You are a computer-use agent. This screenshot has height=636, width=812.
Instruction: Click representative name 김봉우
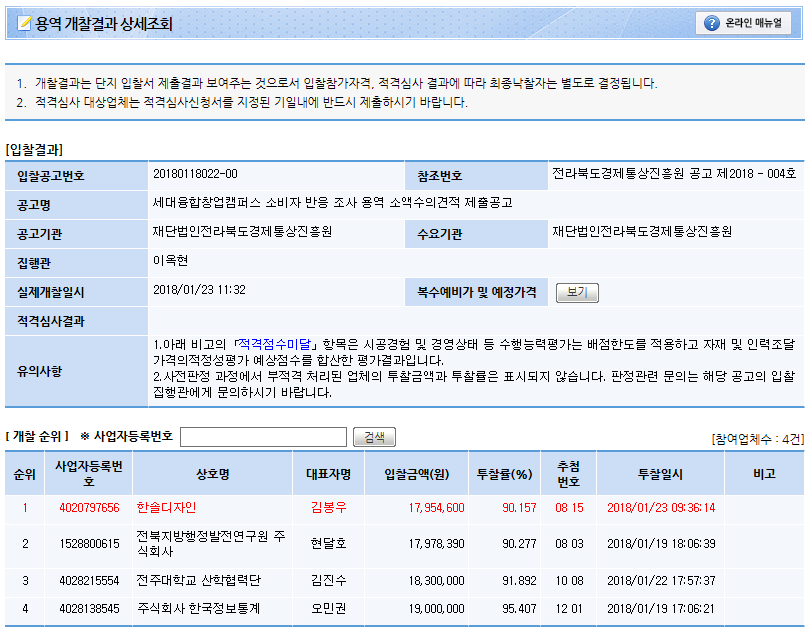(328, 508)
